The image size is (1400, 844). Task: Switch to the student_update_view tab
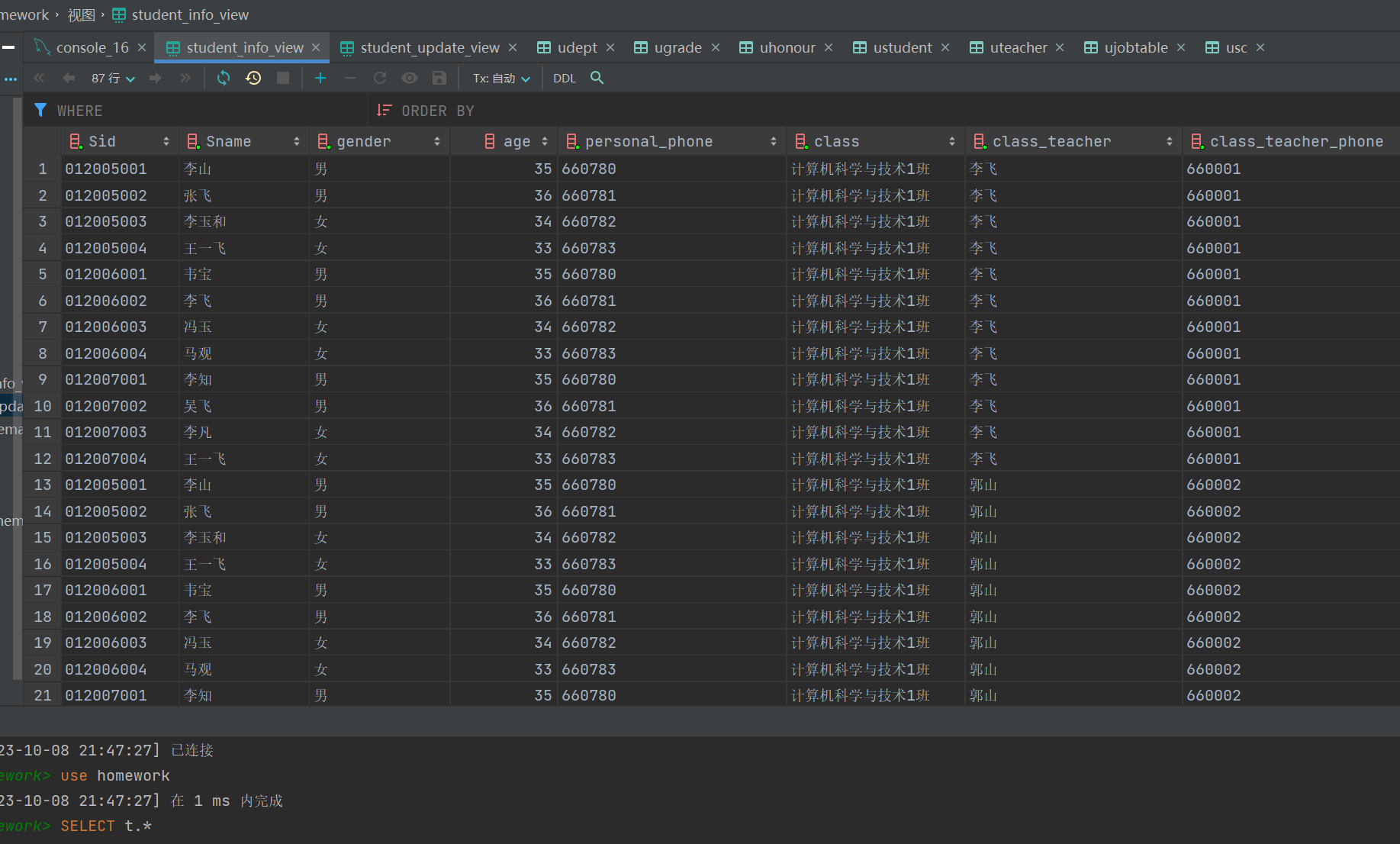pyautogui.click(x=430, y=47)
